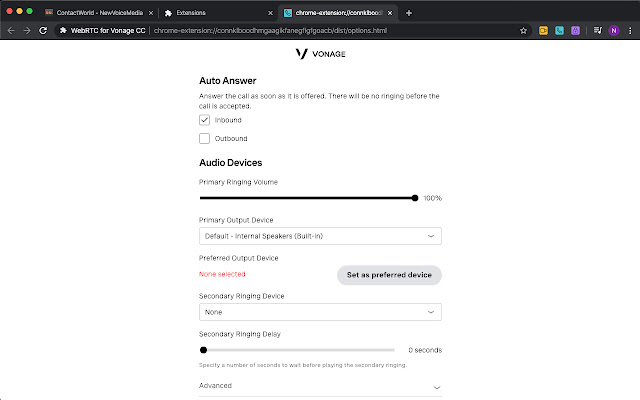Open the Primary Output Device dropdown
This screenshot has width=640, height=400.
tap(320, 236)
